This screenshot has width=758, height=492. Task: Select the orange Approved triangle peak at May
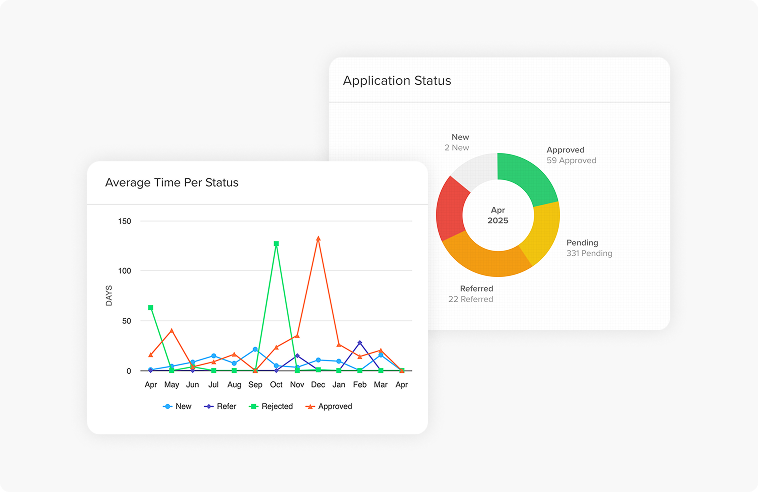click(x=172, y=331)
